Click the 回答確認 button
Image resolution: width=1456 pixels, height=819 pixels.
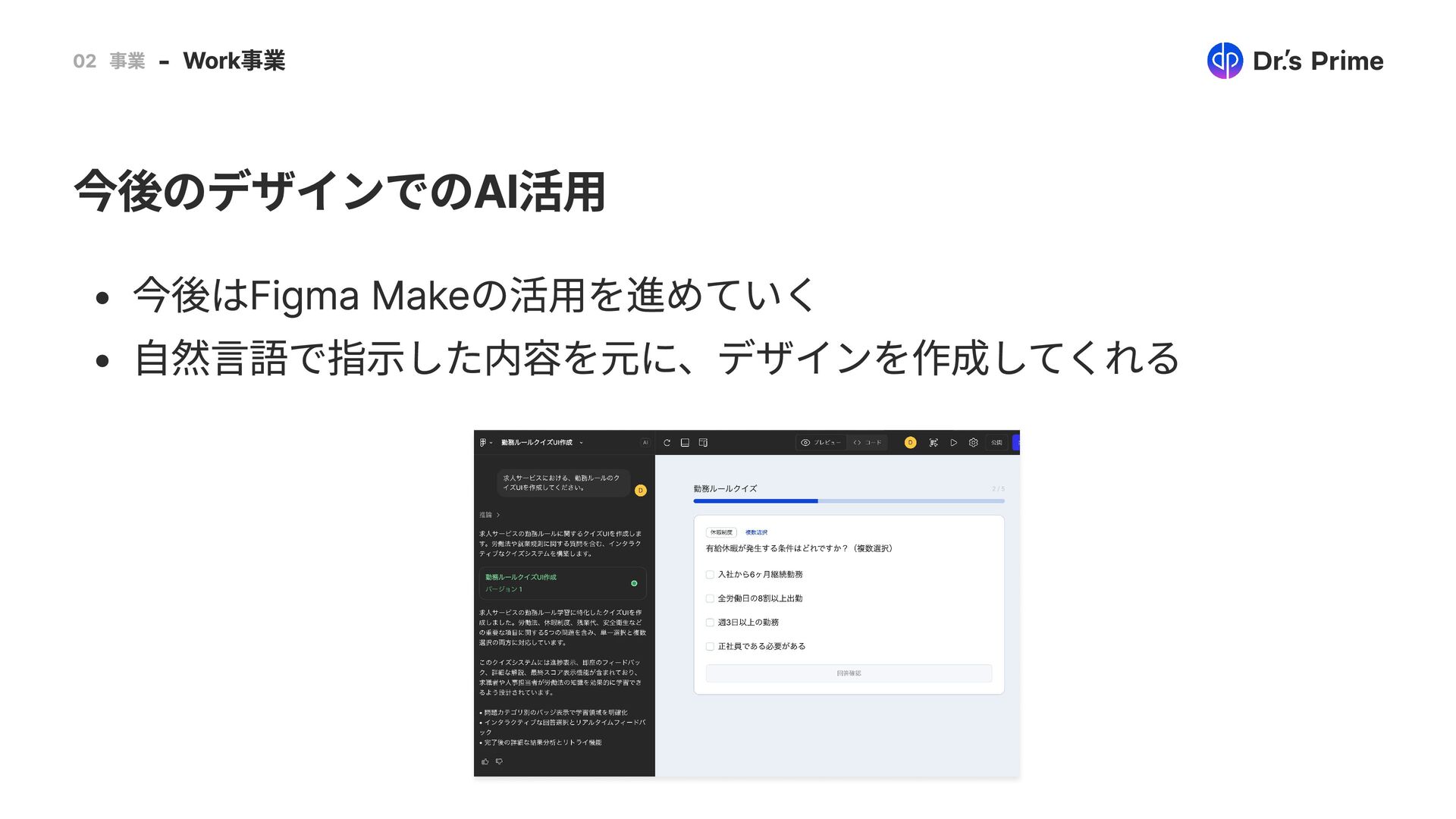(x=849, y=673)
